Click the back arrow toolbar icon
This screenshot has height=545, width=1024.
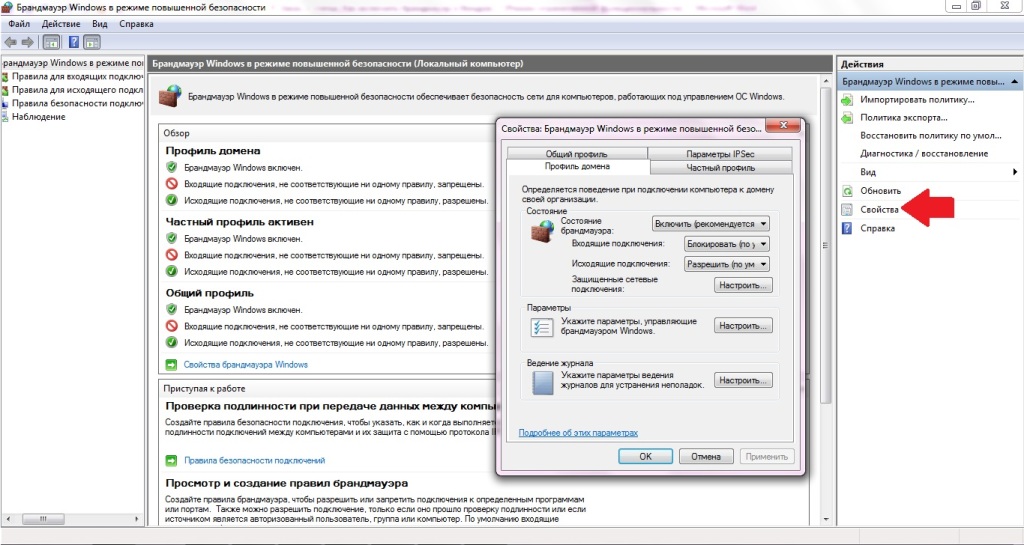[x=10, y=42]
